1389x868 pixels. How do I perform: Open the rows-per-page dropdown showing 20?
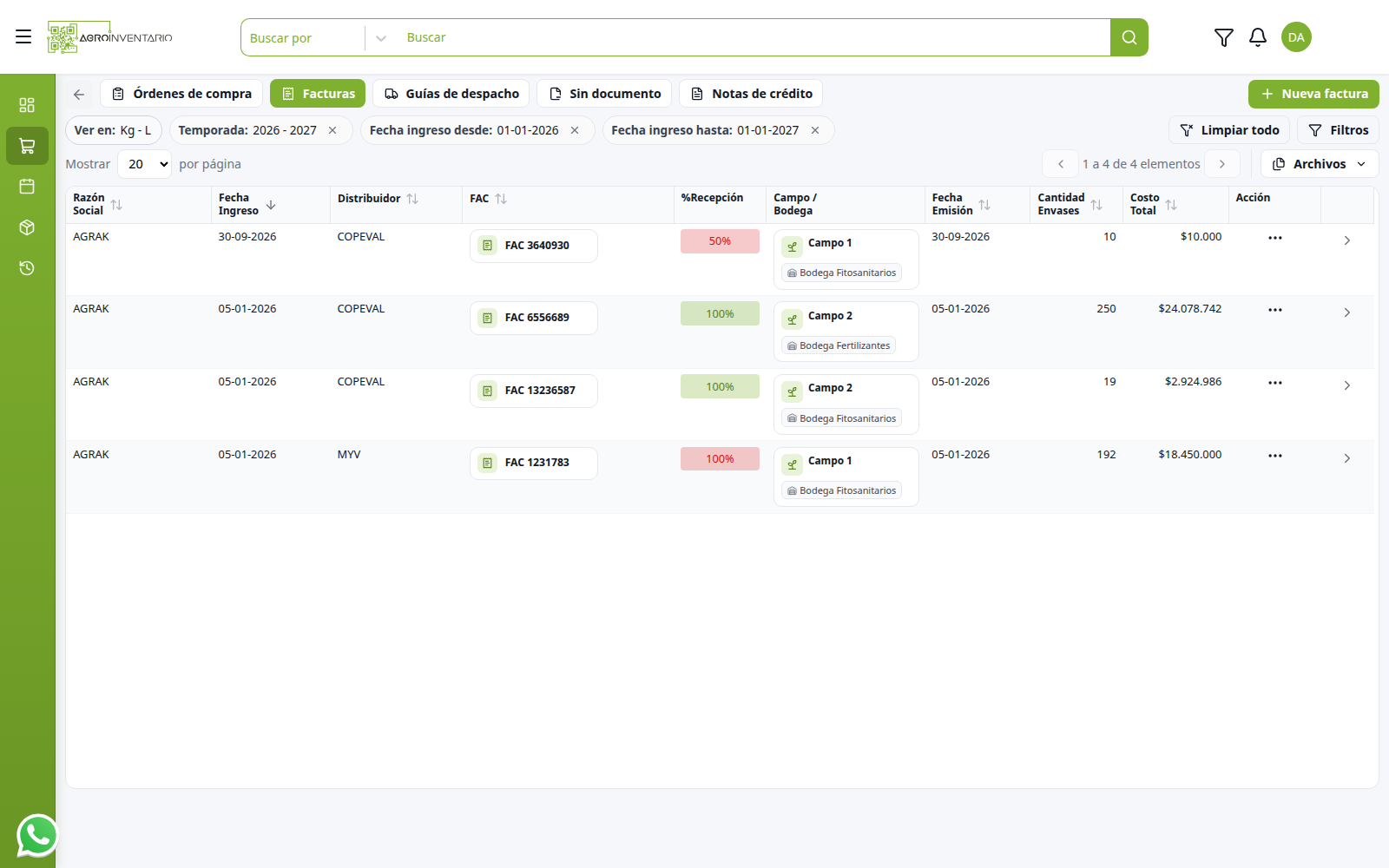[145, 164]
